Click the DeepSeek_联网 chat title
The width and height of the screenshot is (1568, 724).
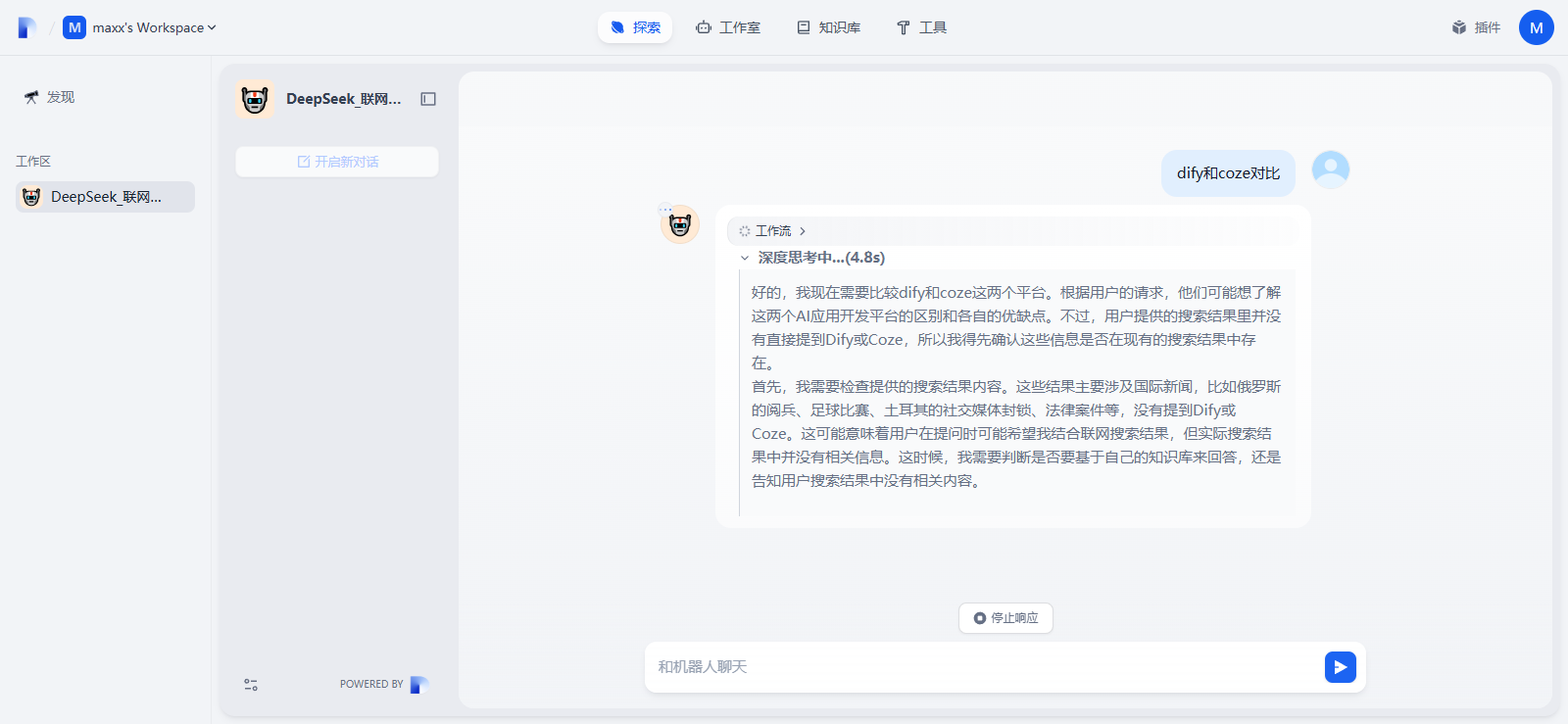344,99
